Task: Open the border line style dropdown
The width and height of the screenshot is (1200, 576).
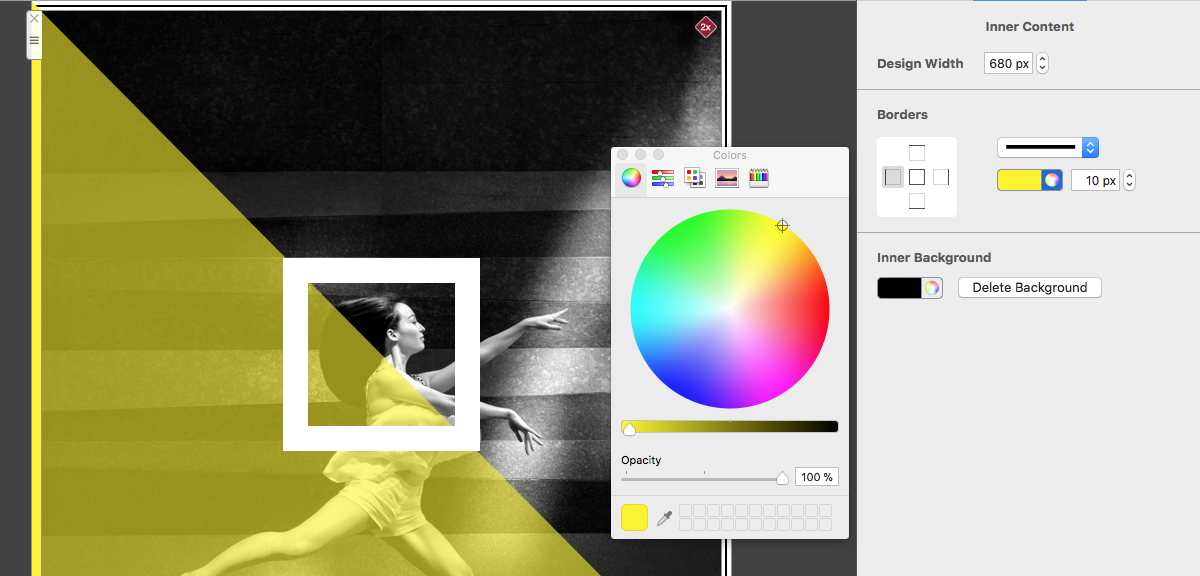Action: point(1048,148)
